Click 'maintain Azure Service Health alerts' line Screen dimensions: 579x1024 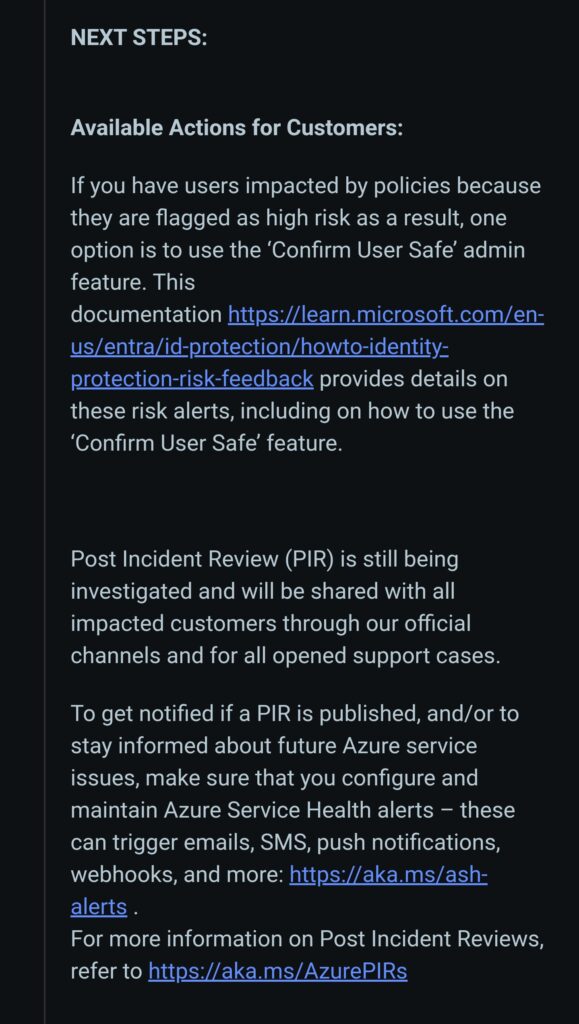(292, 810)
